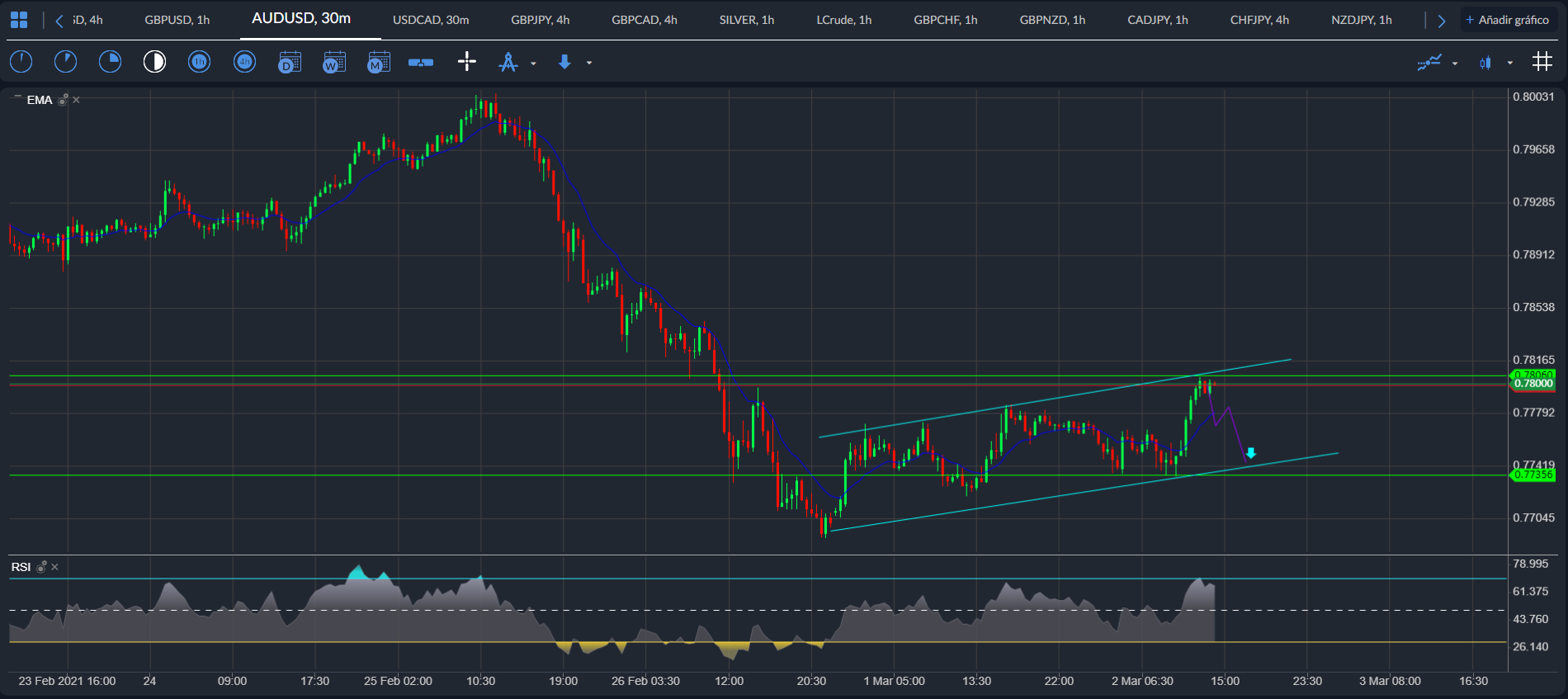Activate the crosshair cursor tool
Viewport: 1568px width, 699px height.
[x=467, y=62]
